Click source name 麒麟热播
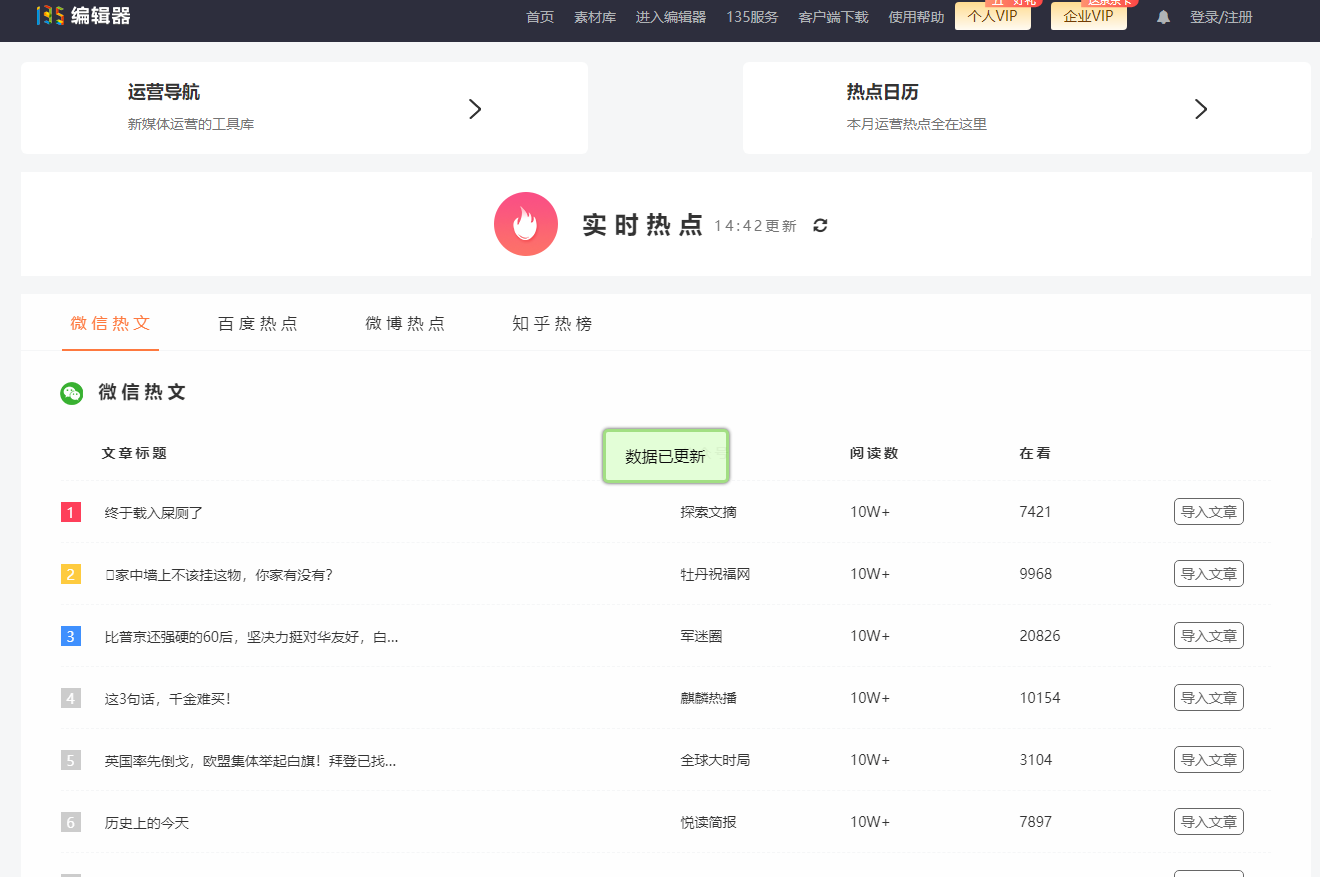This screenshot has width=1320, height=877. point(709,698)
